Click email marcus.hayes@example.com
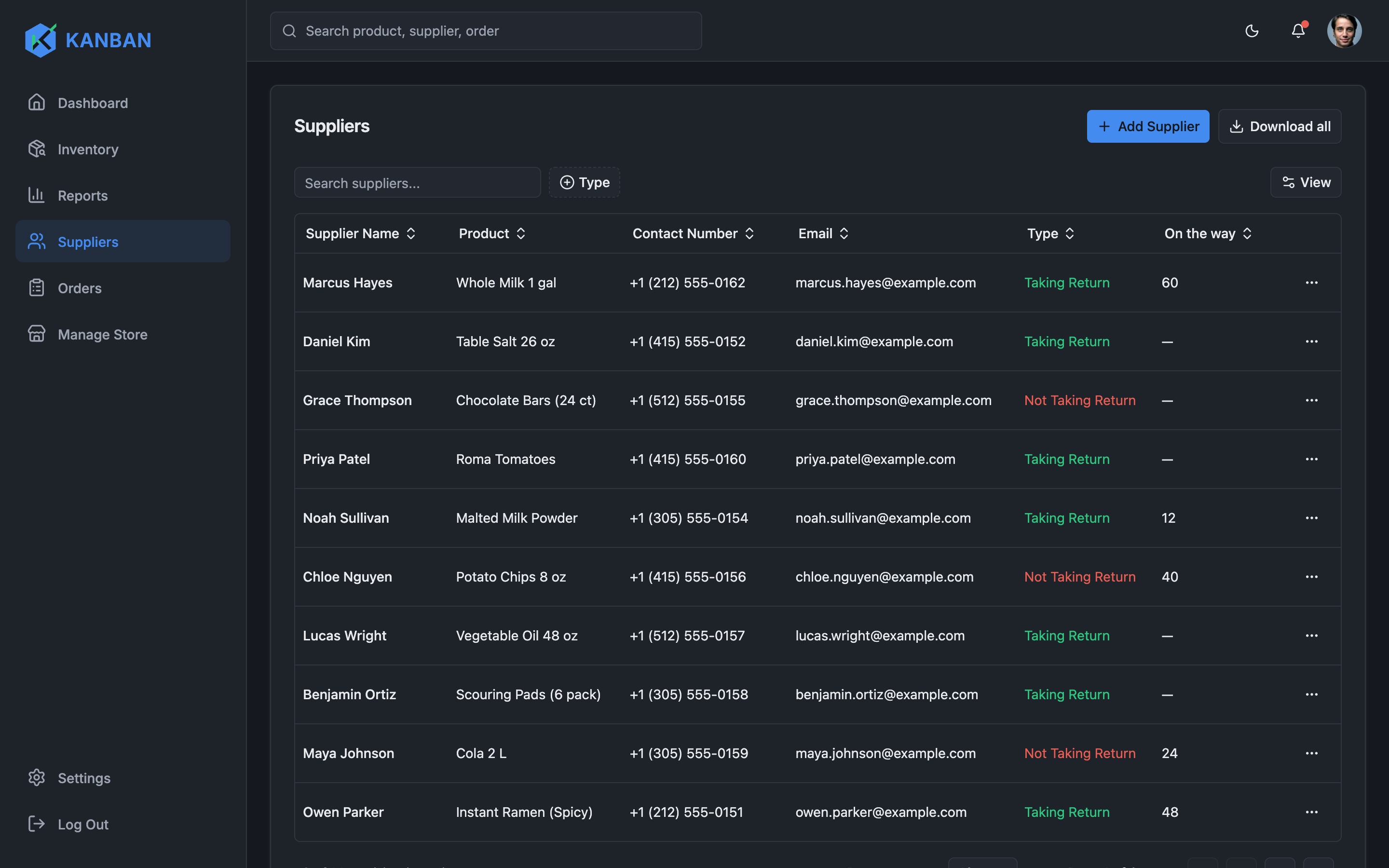 point(885,283)
